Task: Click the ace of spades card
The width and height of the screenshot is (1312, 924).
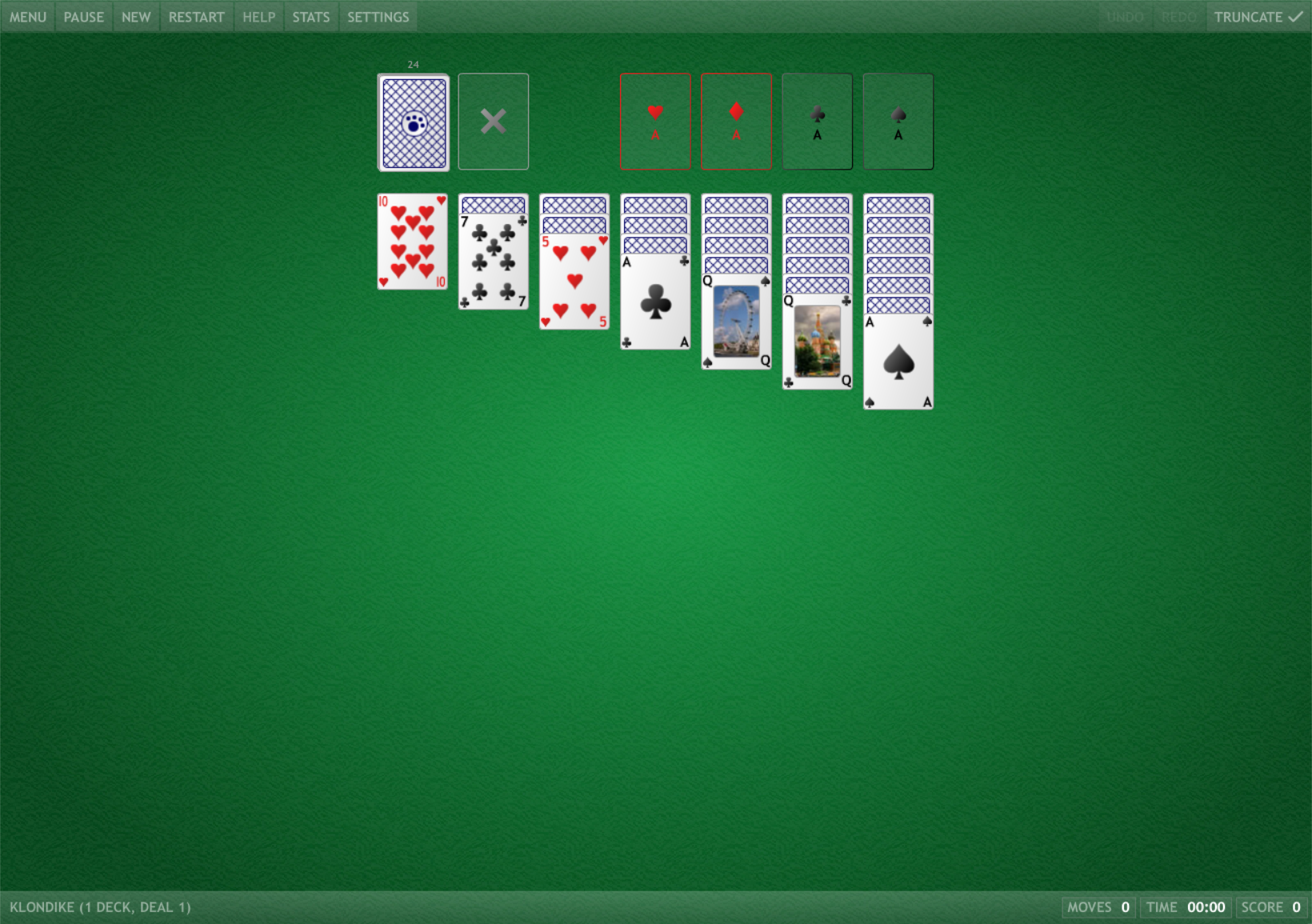Action: click(898, 362)
